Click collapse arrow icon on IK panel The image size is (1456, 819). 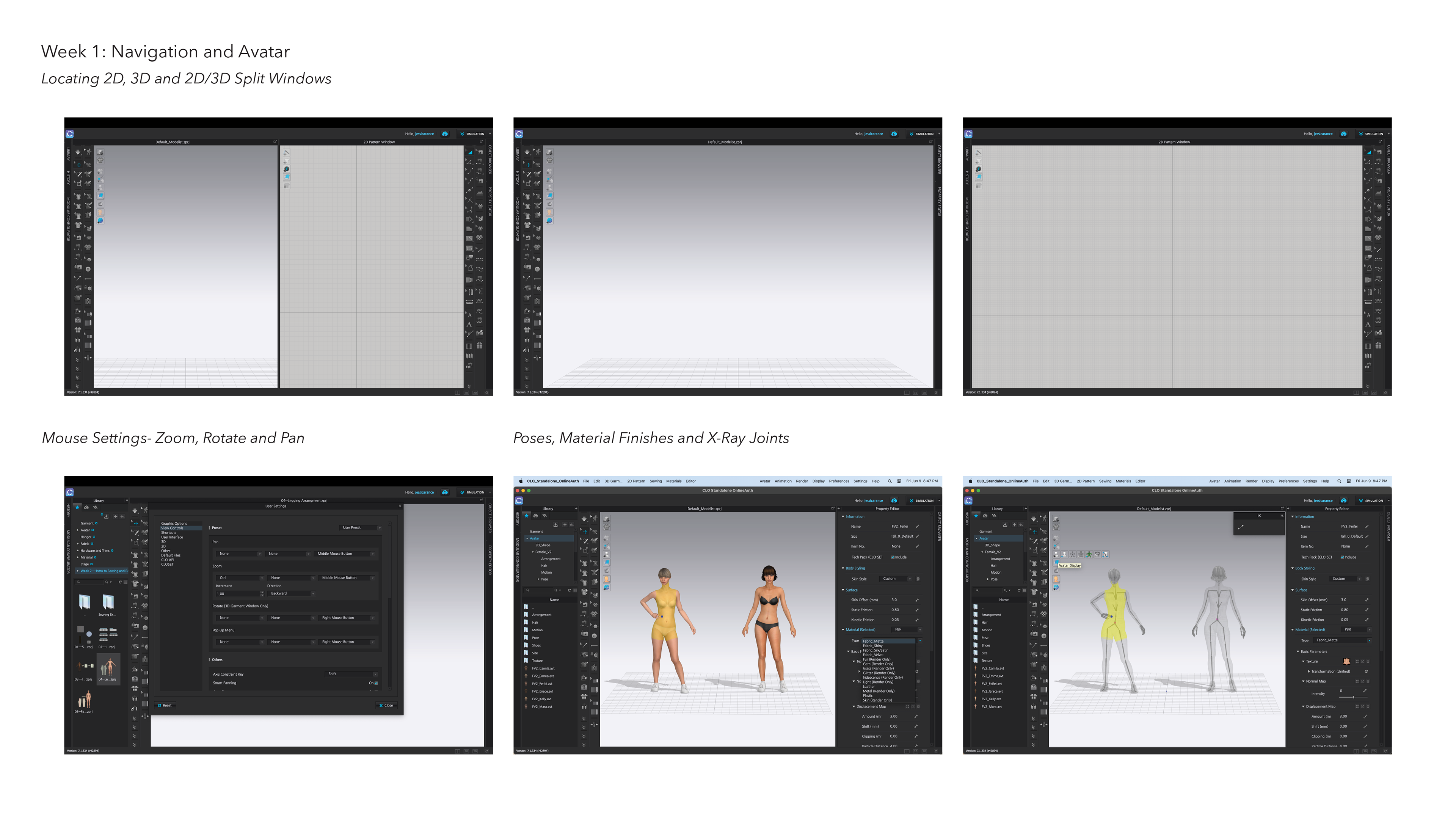tap(1282, 516)
